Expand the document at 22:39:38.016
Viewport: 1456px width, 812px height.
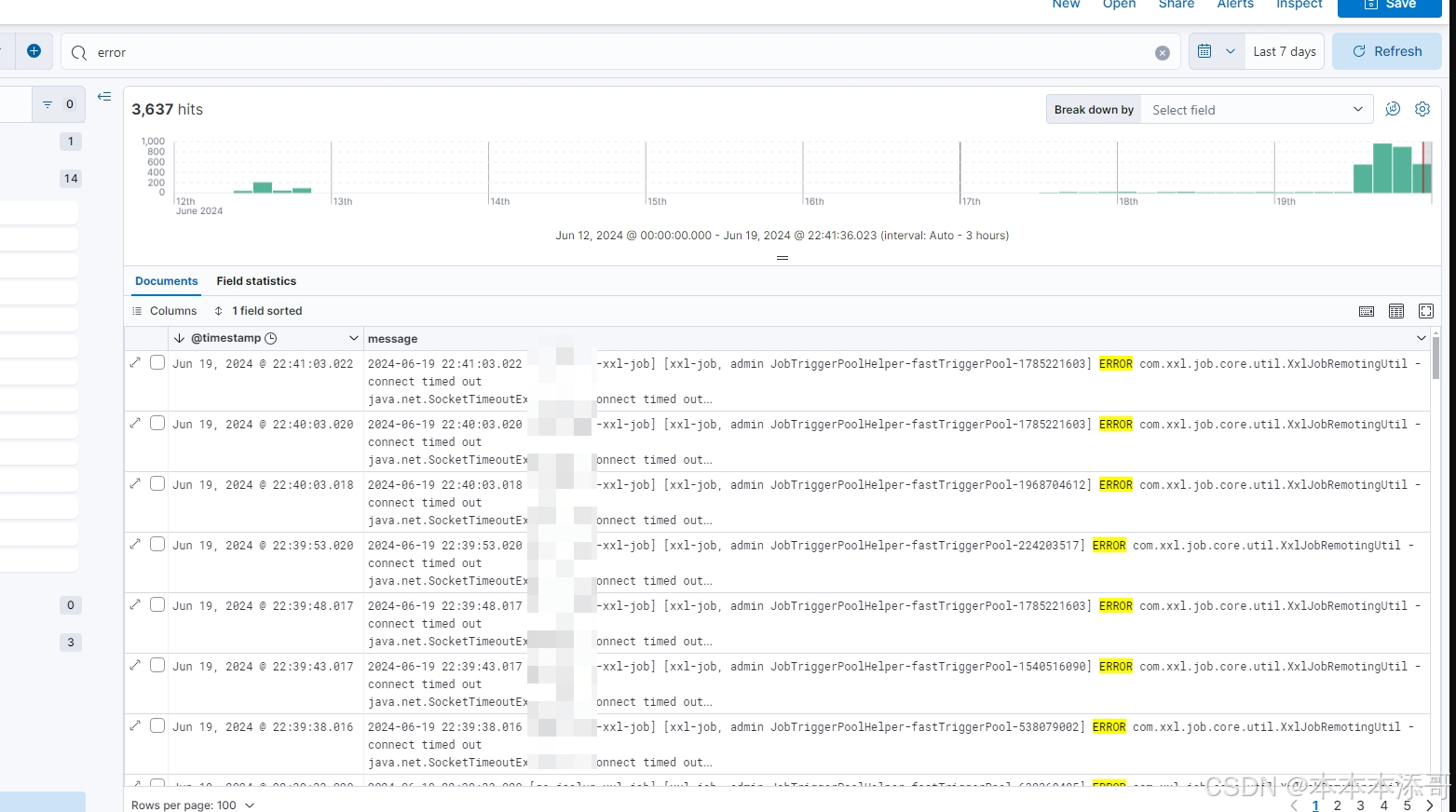coord(135,725)
